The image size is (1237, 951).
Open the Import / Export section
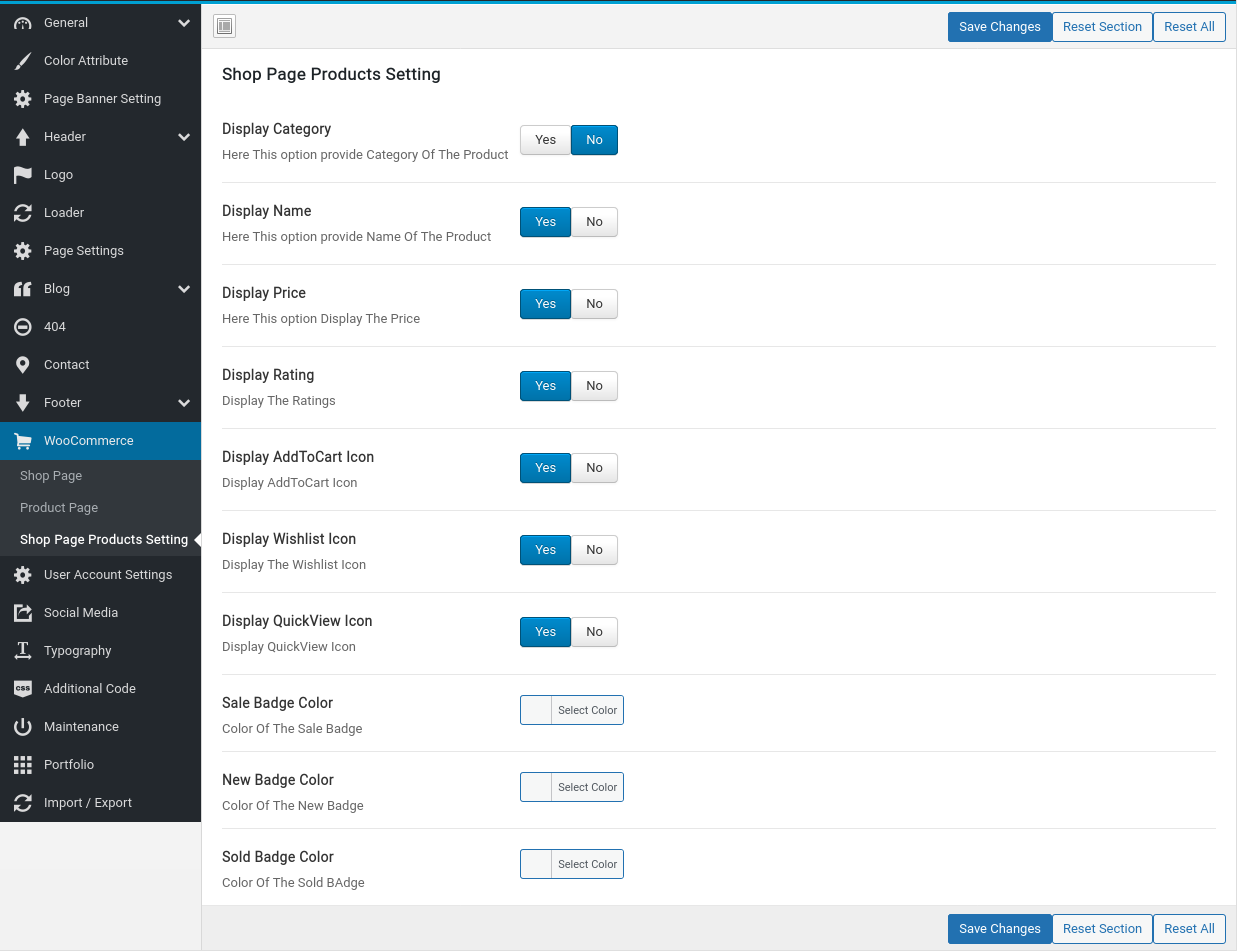[x=100, y=803]
